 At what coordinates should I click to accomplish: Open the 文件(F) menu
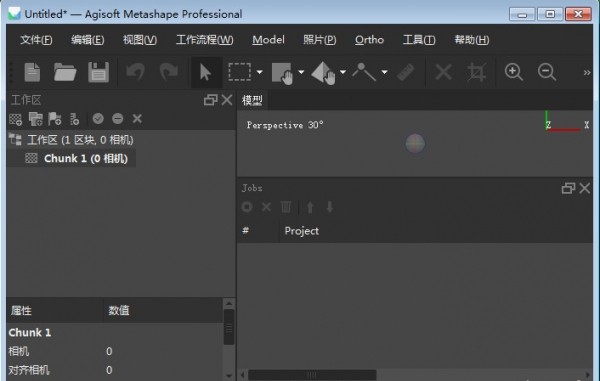pyautogui.click(x=36, y=40)
